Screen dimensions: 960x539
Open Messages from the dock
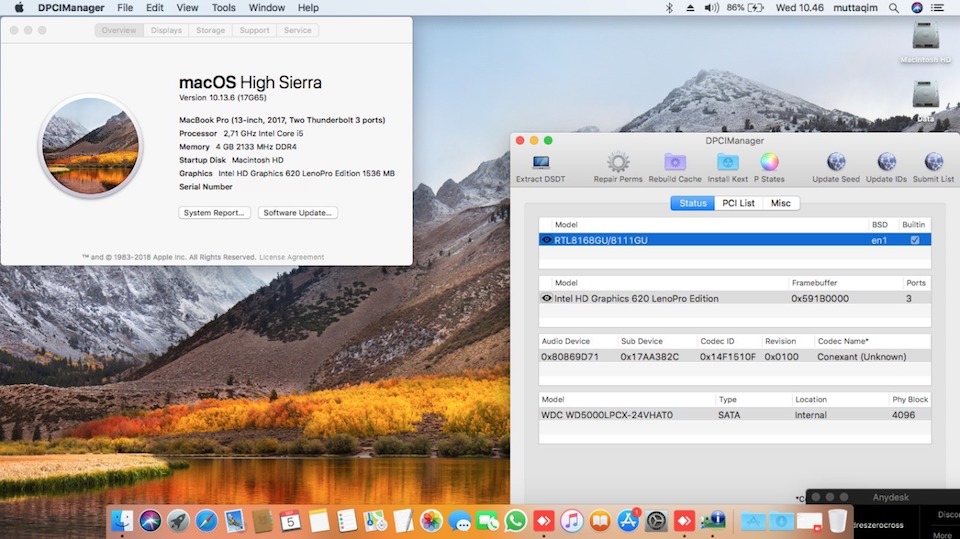tap(459, 521)
